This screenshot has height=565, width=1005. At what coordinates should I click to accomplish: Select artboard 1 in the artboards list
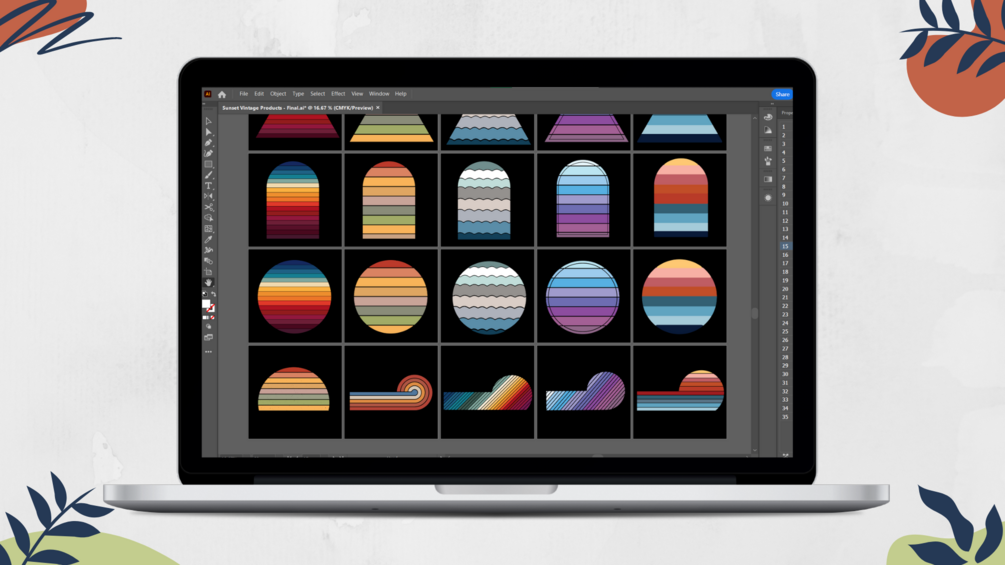click(x=783, y=127)
